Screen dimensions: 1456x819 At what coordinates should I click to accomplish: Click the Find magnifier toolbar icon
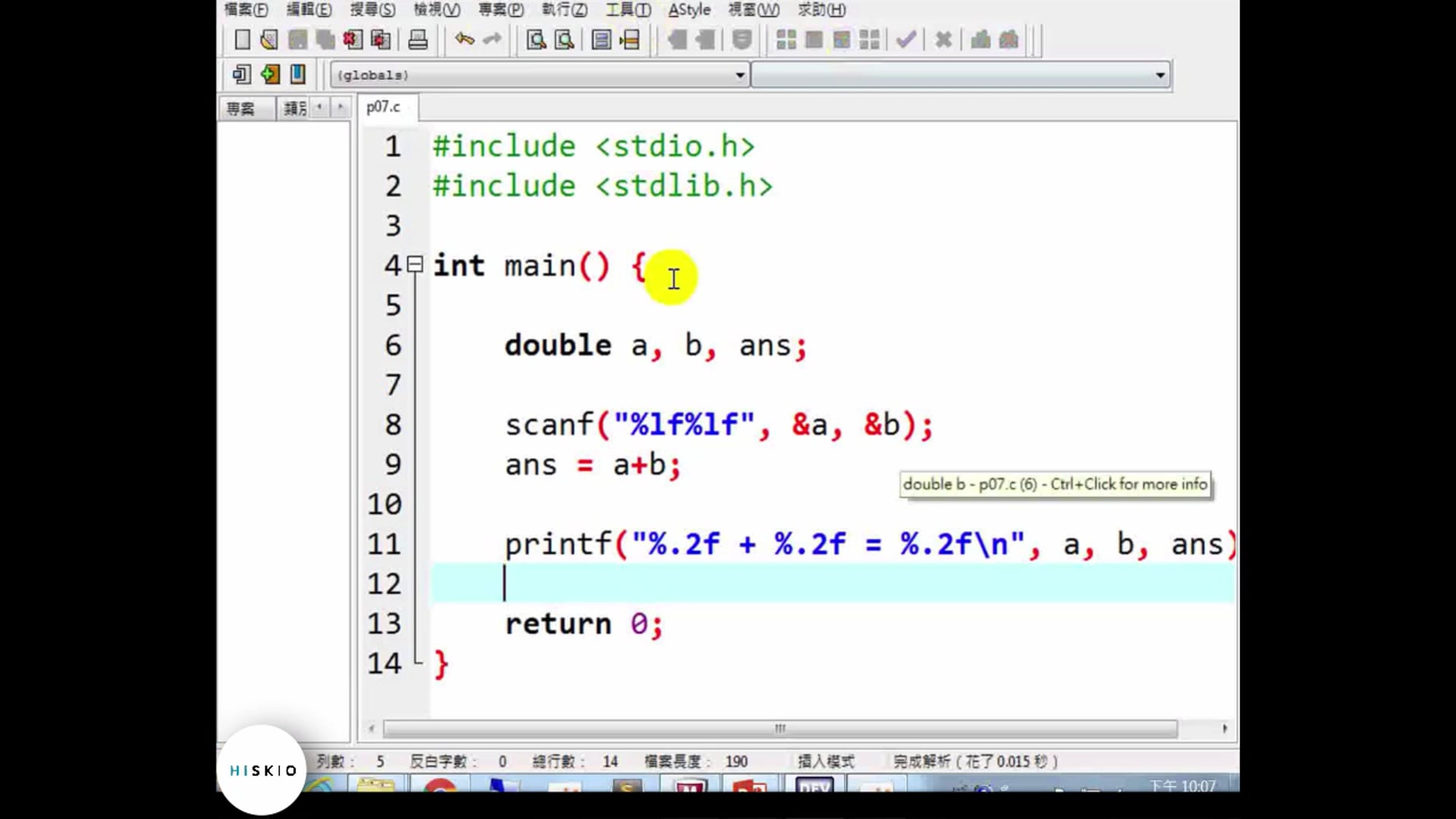(536, 39)
